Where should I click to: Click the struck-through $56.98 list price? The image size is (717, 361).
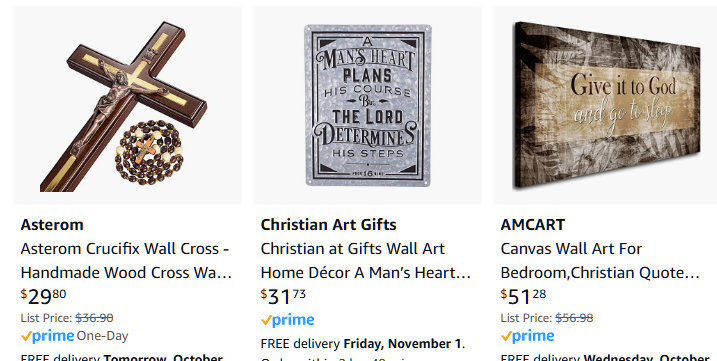[x=574, y=318]
